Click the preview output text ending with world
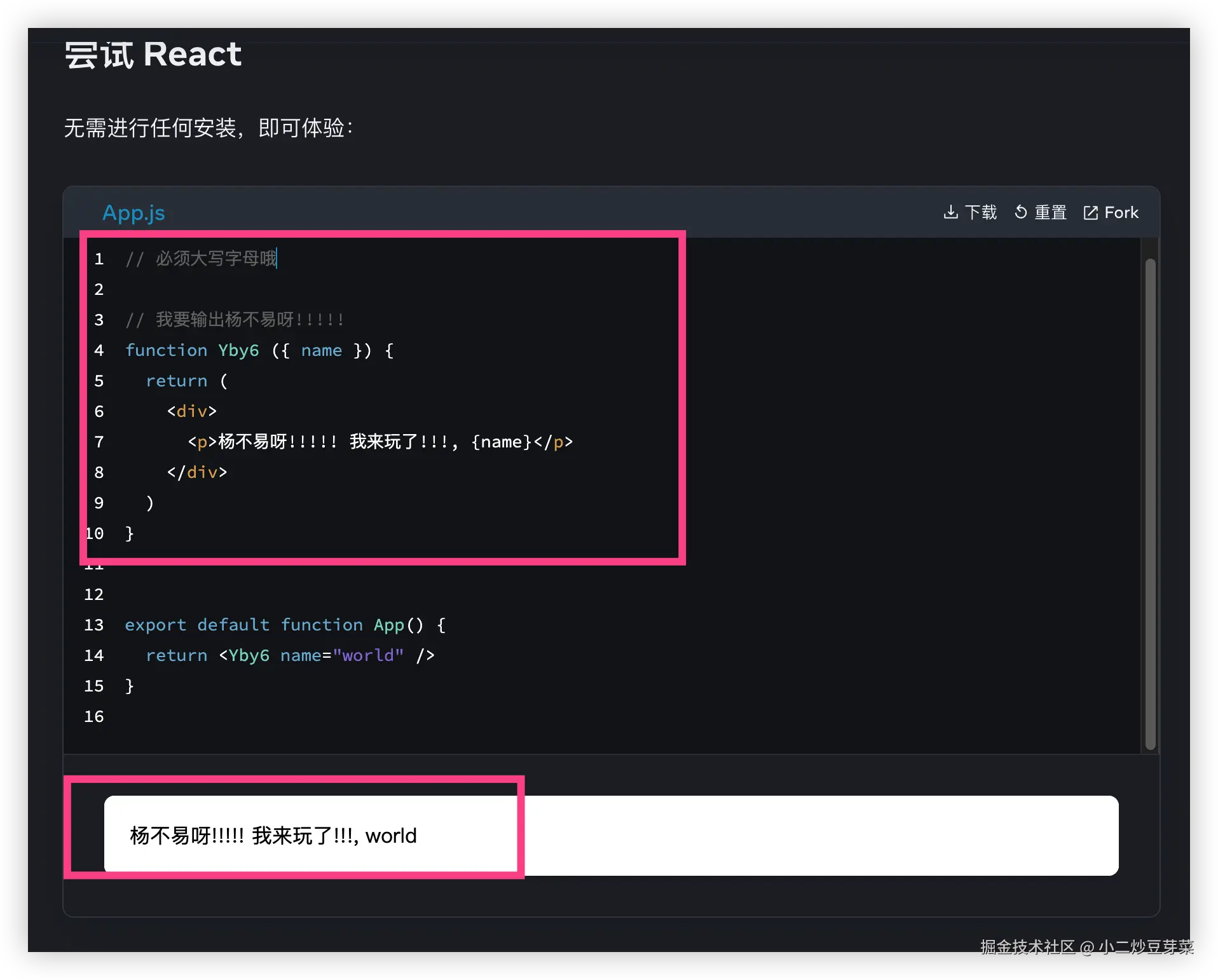This screenshot has width=1218, height=980. 273,836
